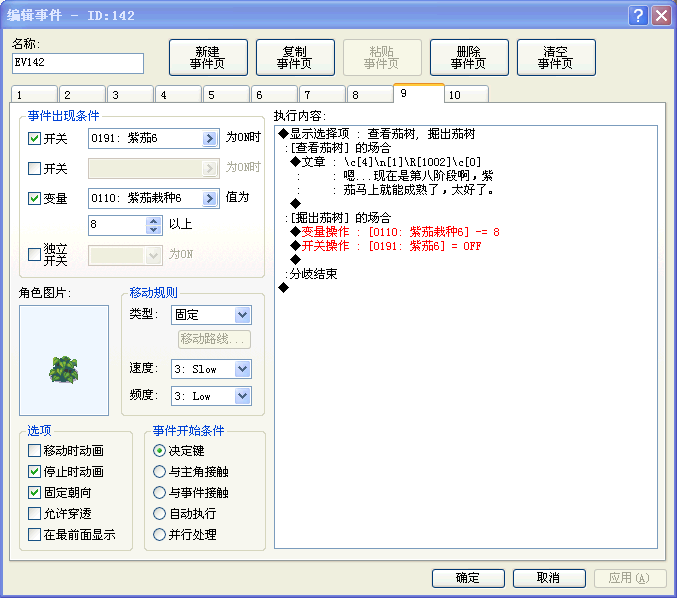The width and height of the screenshot is (677, 598).
Task: Select the 文章 text command line
Action: pyautogui.click(x=386, y=162)
